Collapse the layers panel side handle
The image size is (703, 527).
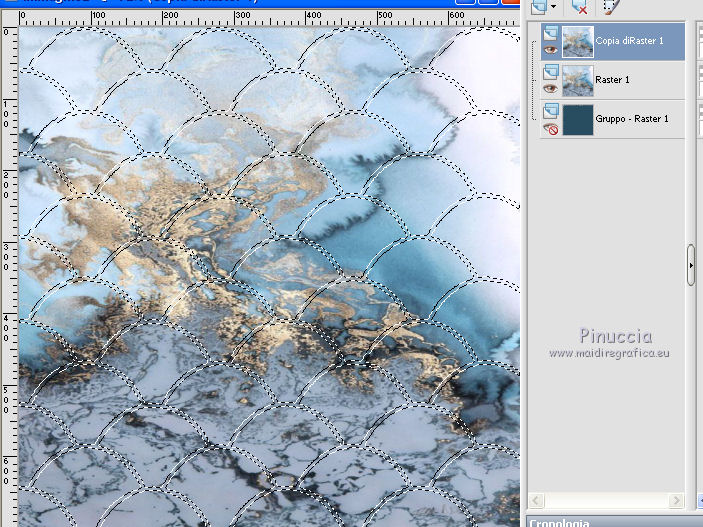tap(690, 265)
